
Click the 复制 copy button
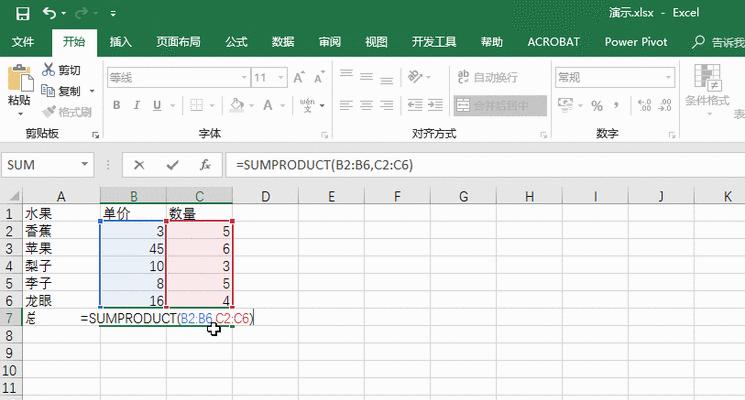click(x=61, y=90)
